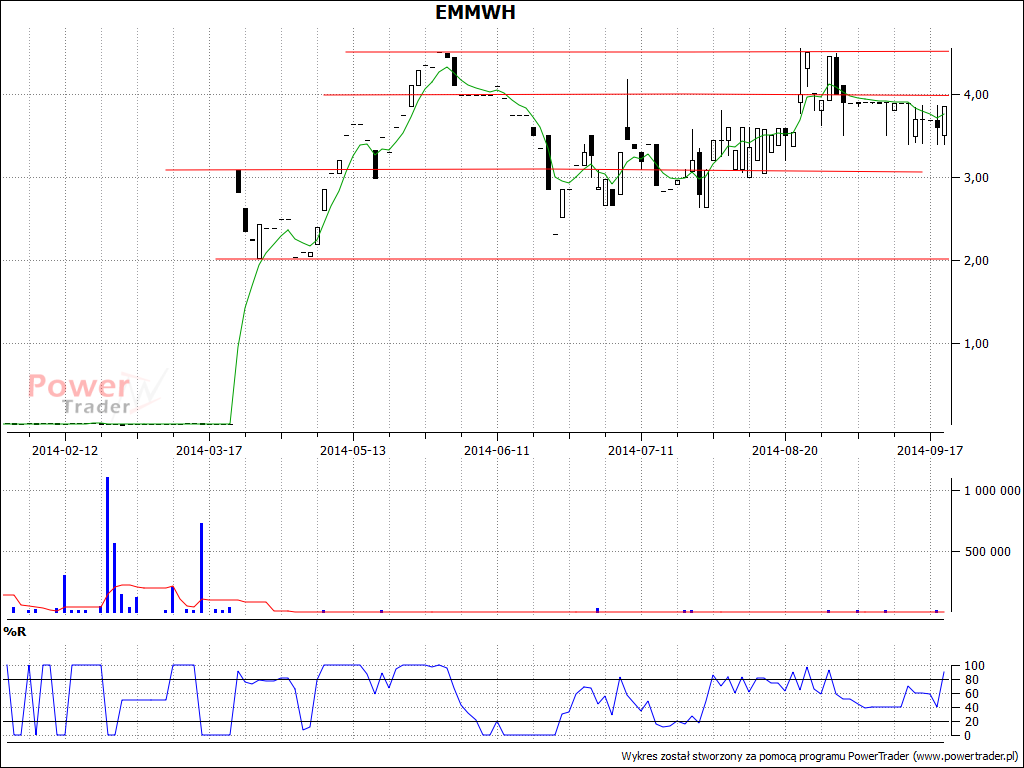Select the 2014-02-12 date label

[x=65, y=451]
